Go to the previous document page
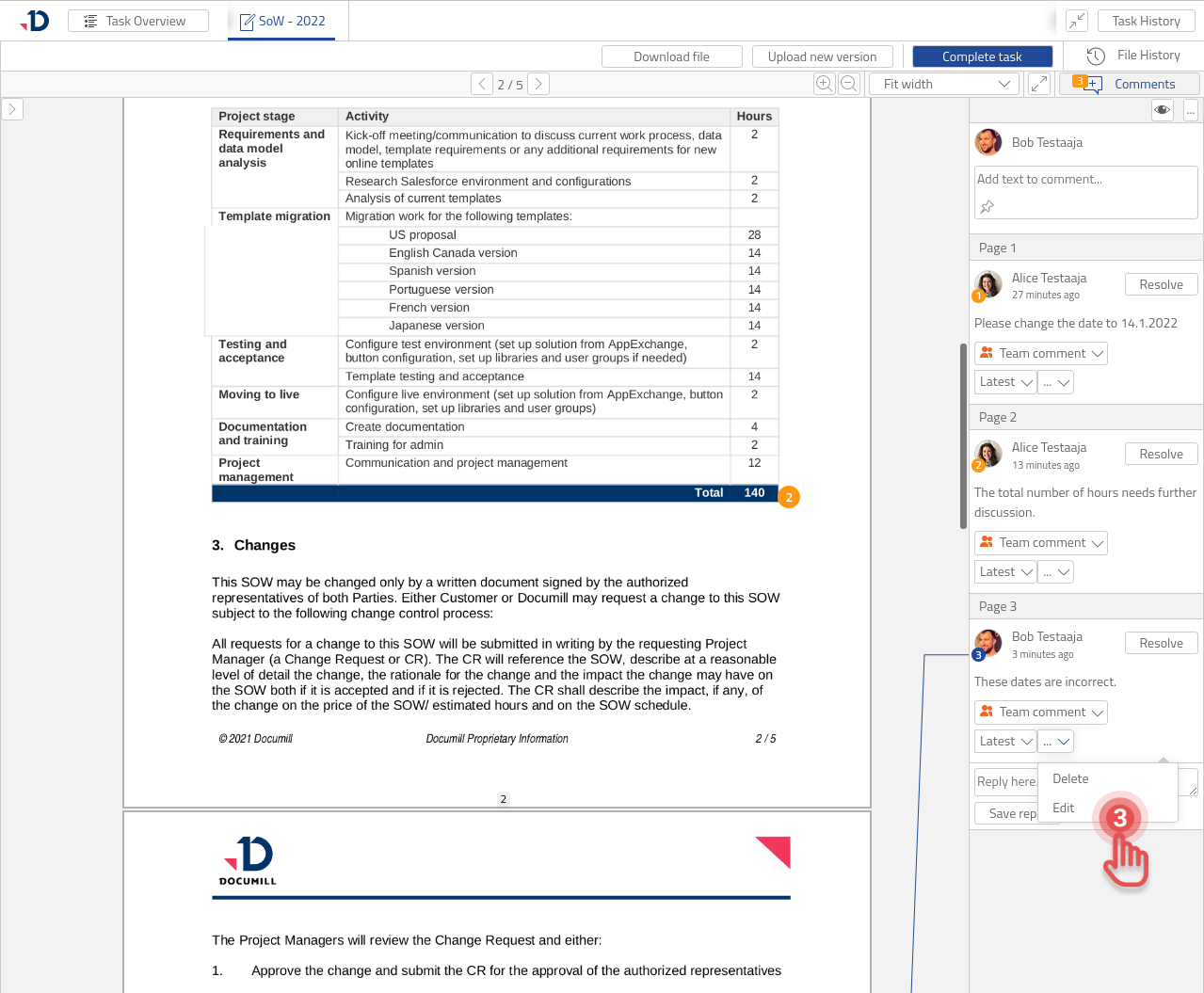The image size is (1204, 993). 482,84
